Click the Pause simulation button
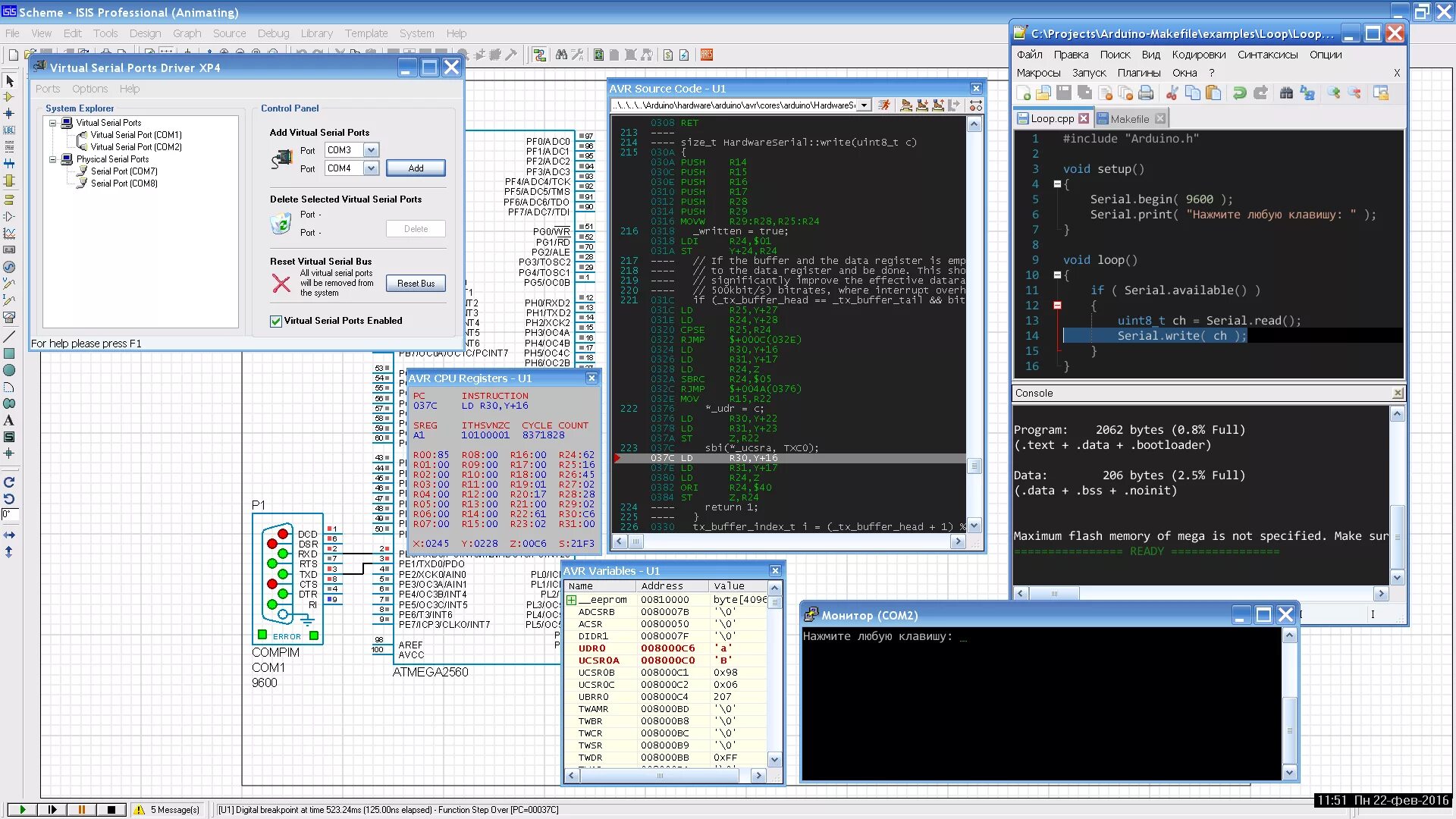1456x819 pixels. (82, 810)
